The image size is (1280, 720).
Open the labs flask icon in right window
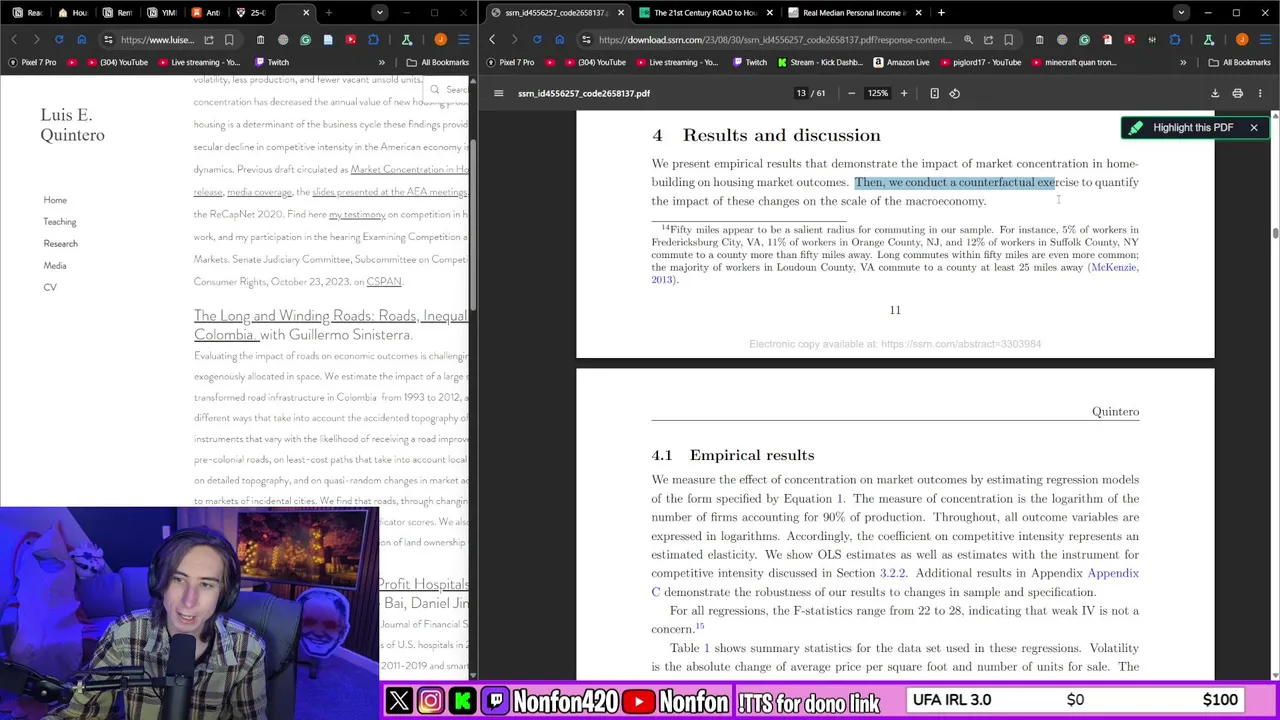coord(1209,40)
